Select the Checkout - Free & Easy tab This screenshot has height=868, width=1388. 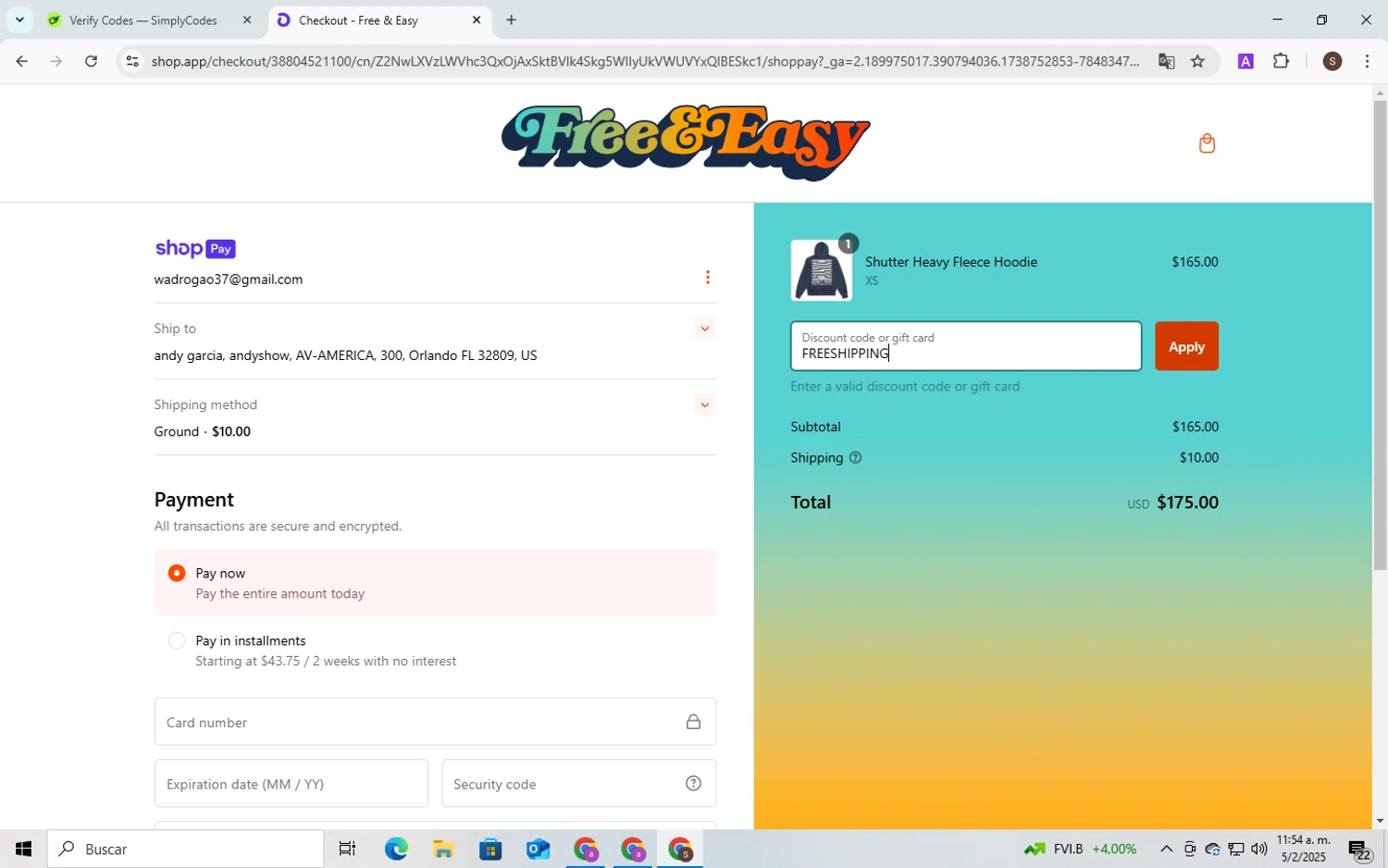pyautogui.click(x=358, y=20)
